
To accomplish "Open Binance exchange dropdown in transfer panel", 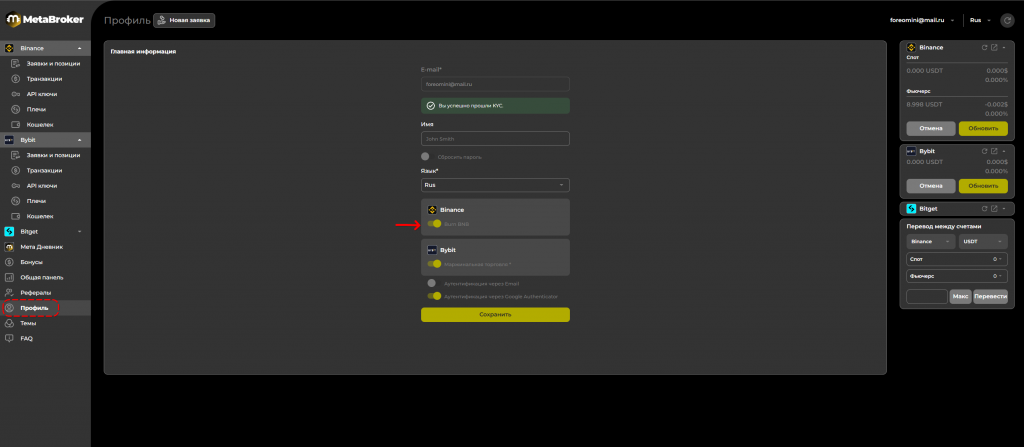I will coord(931,242).
